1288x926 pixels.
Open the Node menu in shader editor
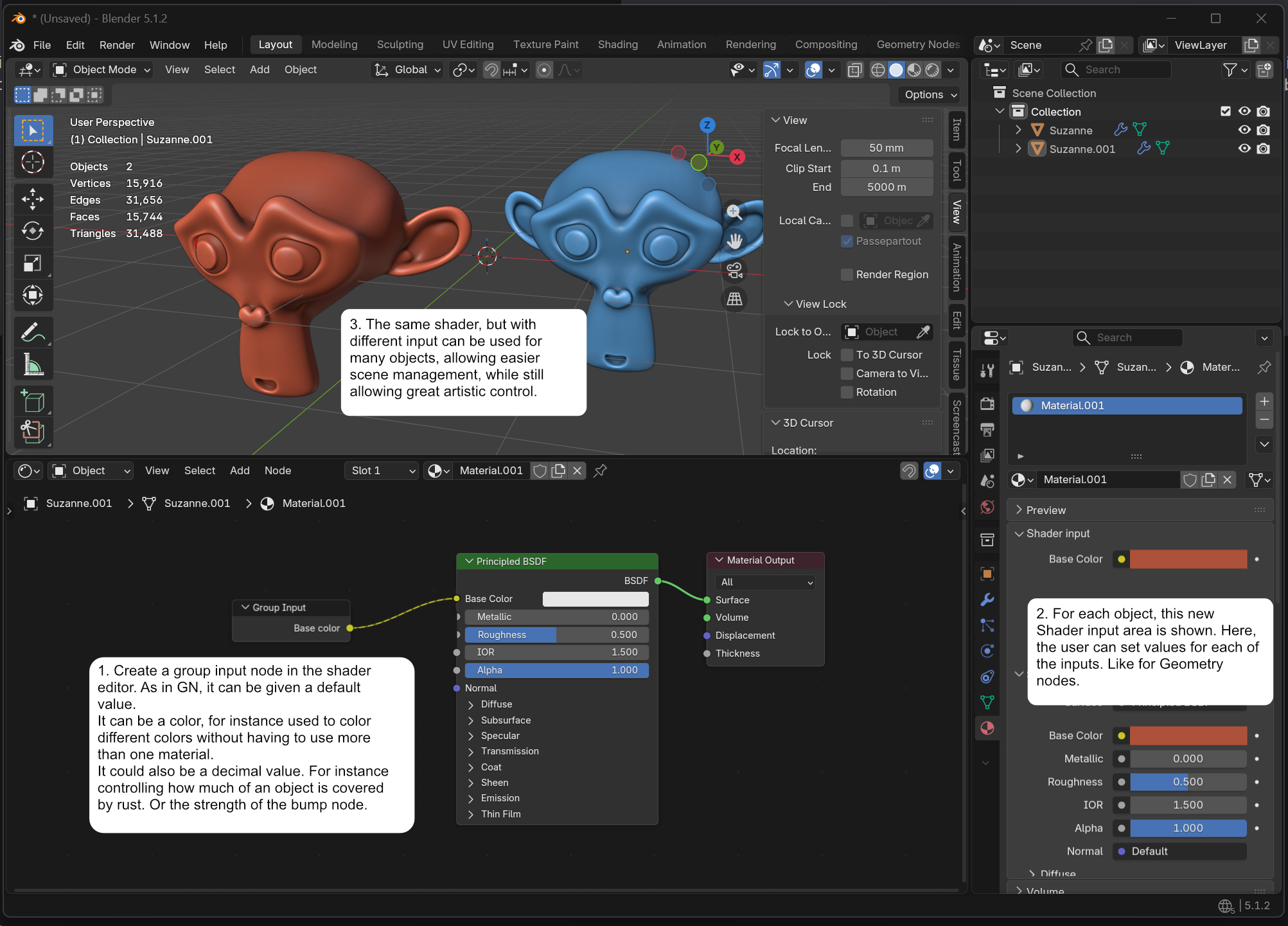tap(278, 471)
